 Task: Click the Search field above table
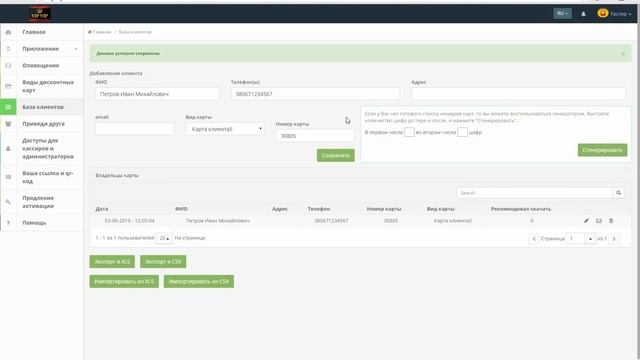(x=535, y=193)
